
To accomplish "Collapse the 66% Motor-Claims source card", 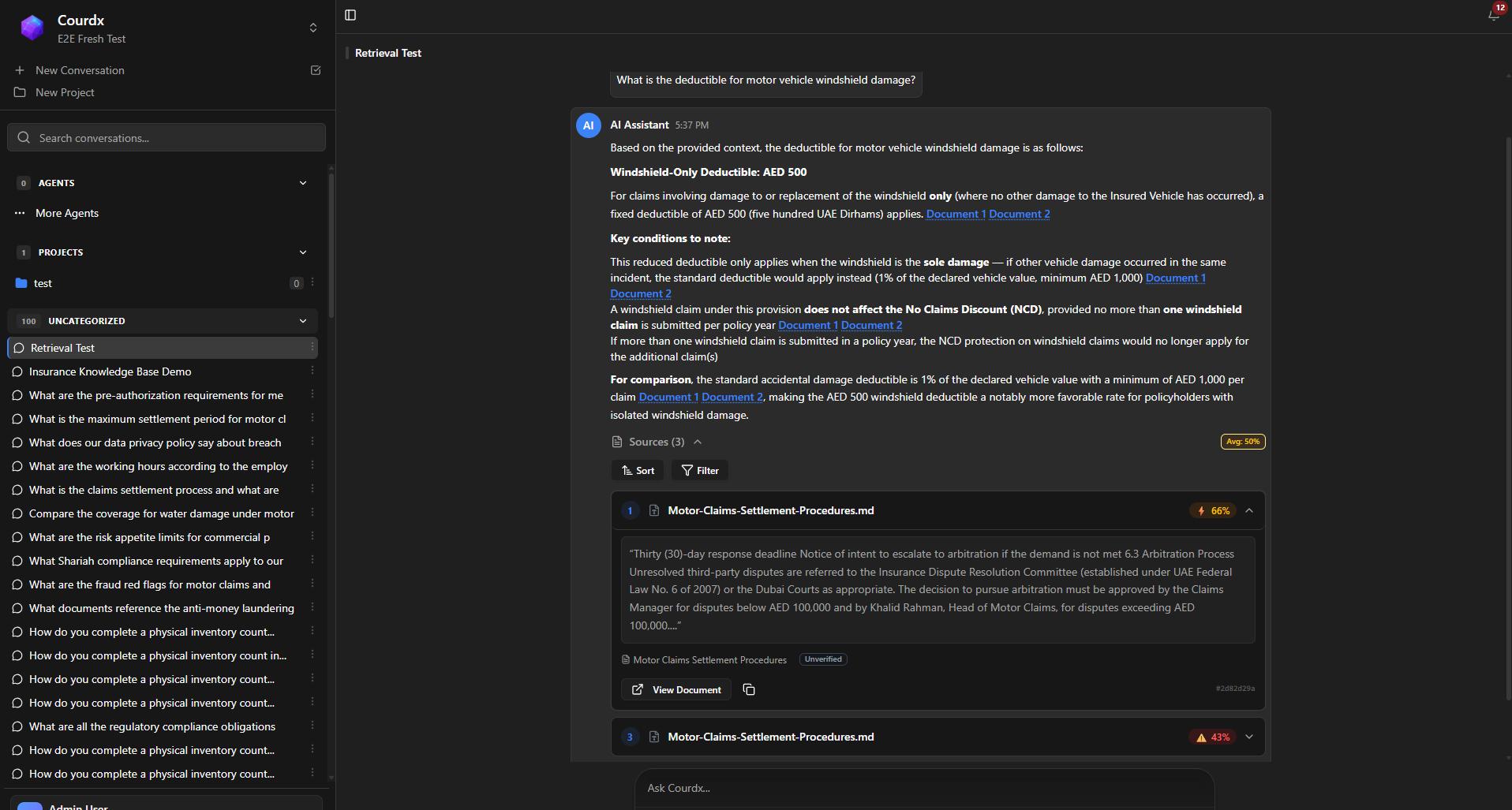I will click(1249, 511).
